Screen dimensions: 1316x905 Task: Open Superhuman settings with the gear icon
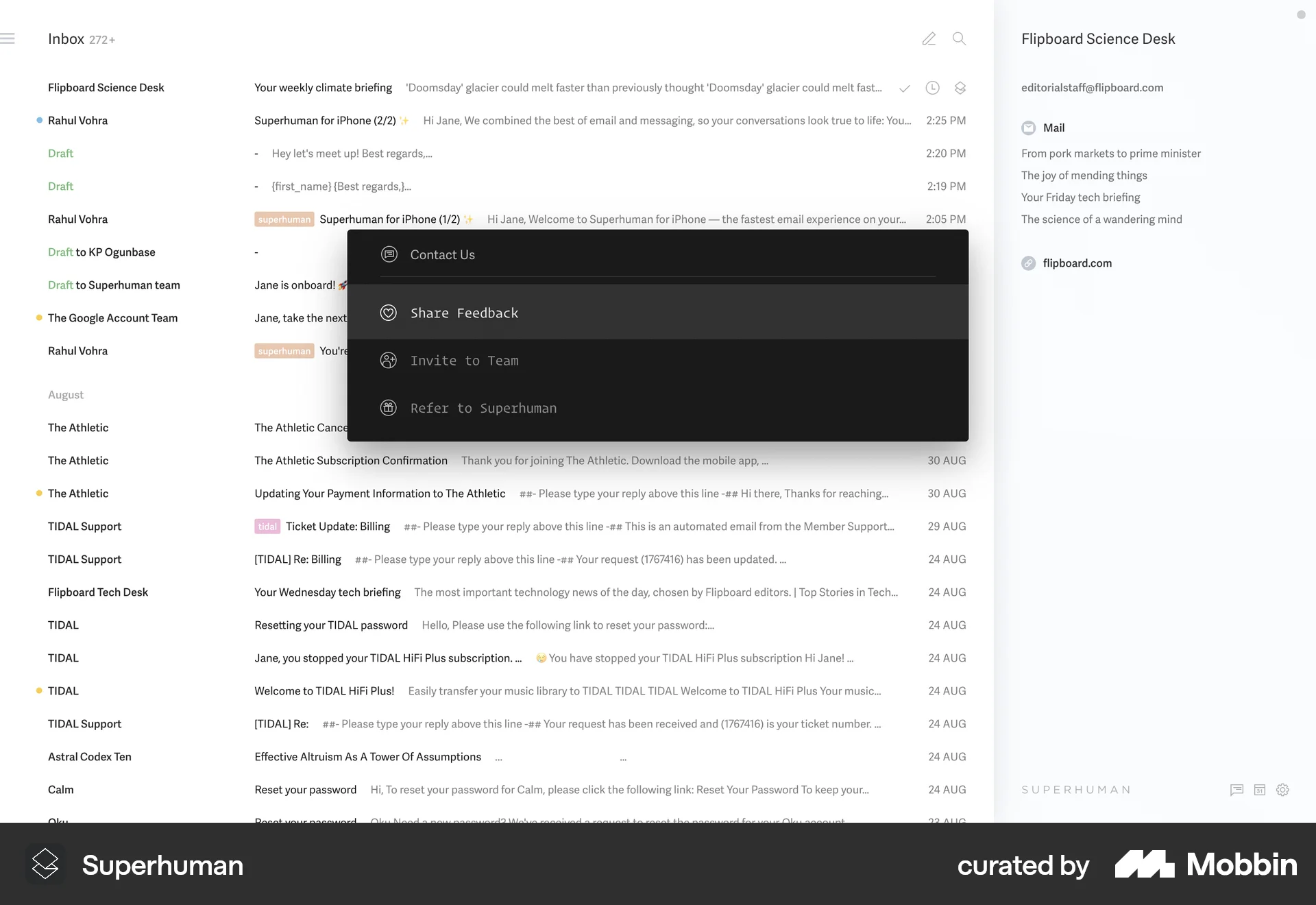pos(1282,790)
